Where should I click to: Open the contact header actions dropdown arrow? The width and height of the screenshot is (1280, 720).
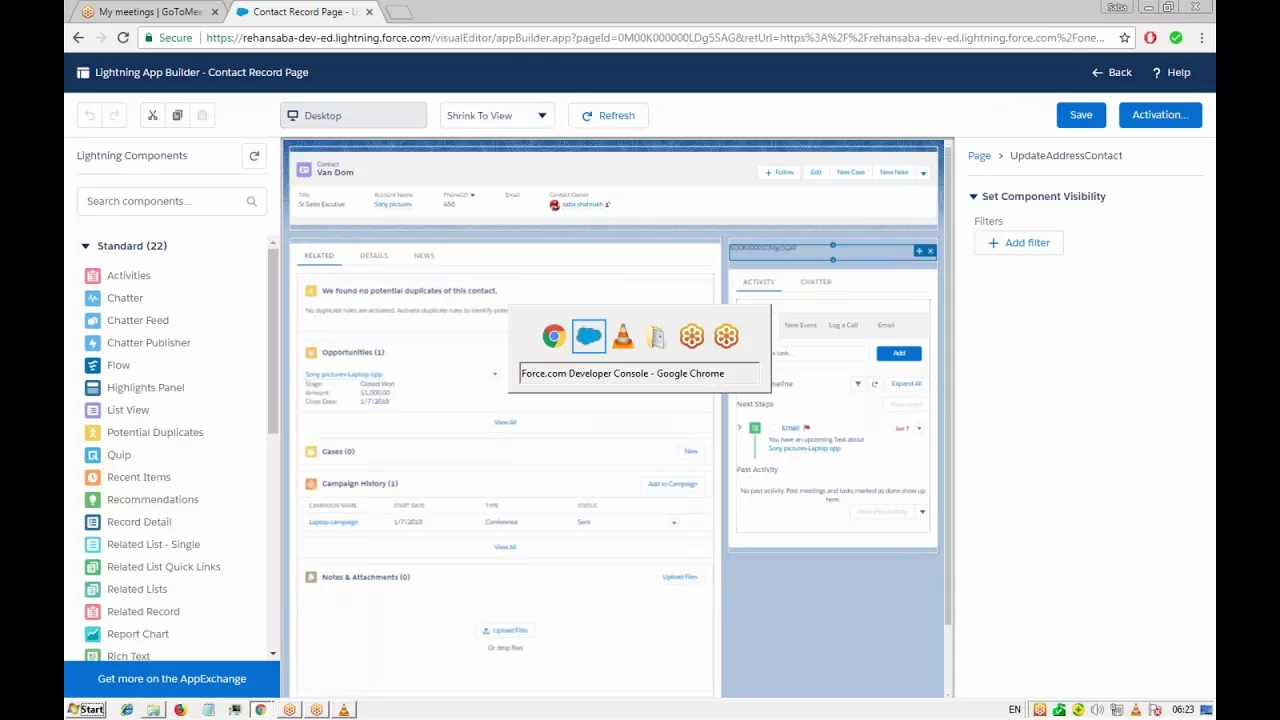(923, 173)
